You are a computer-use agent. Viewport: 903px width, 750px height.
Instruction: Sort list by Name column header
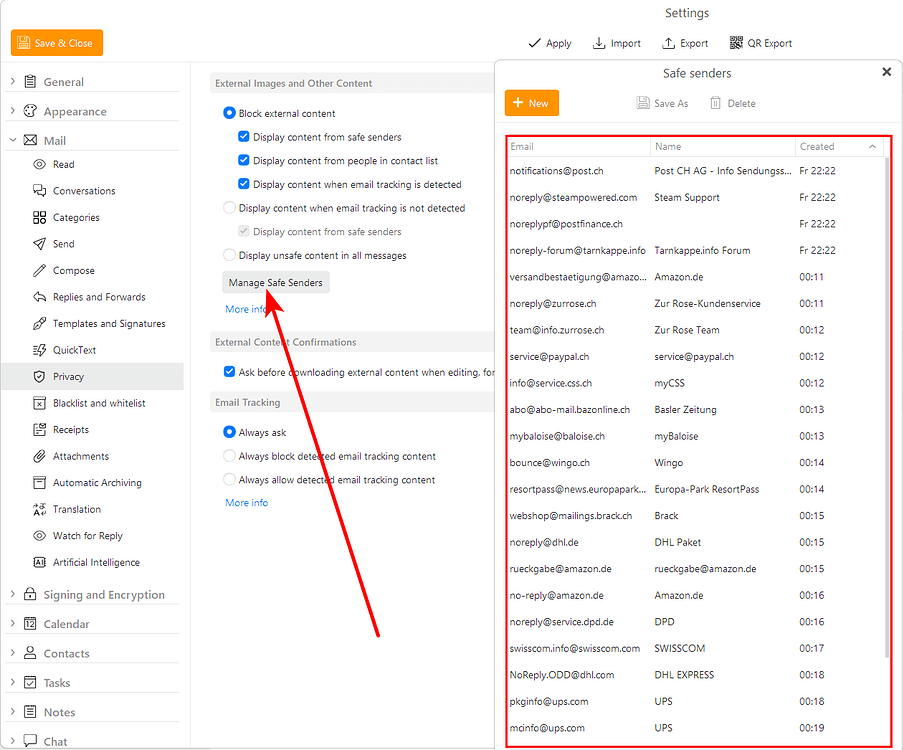click(x=723, y=146)
